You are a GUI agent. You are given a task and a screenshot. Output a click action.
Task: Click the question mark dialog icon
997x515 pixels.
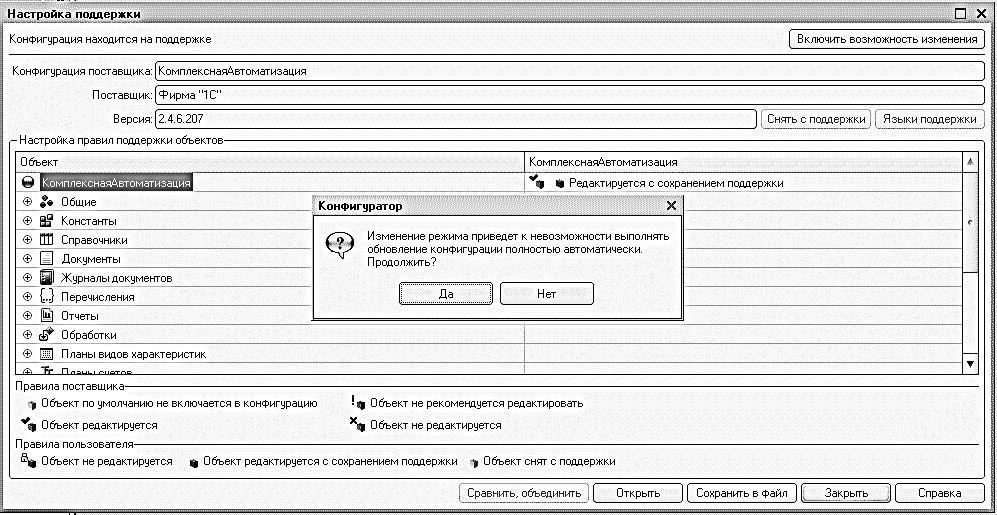click(x=338, y=245)
